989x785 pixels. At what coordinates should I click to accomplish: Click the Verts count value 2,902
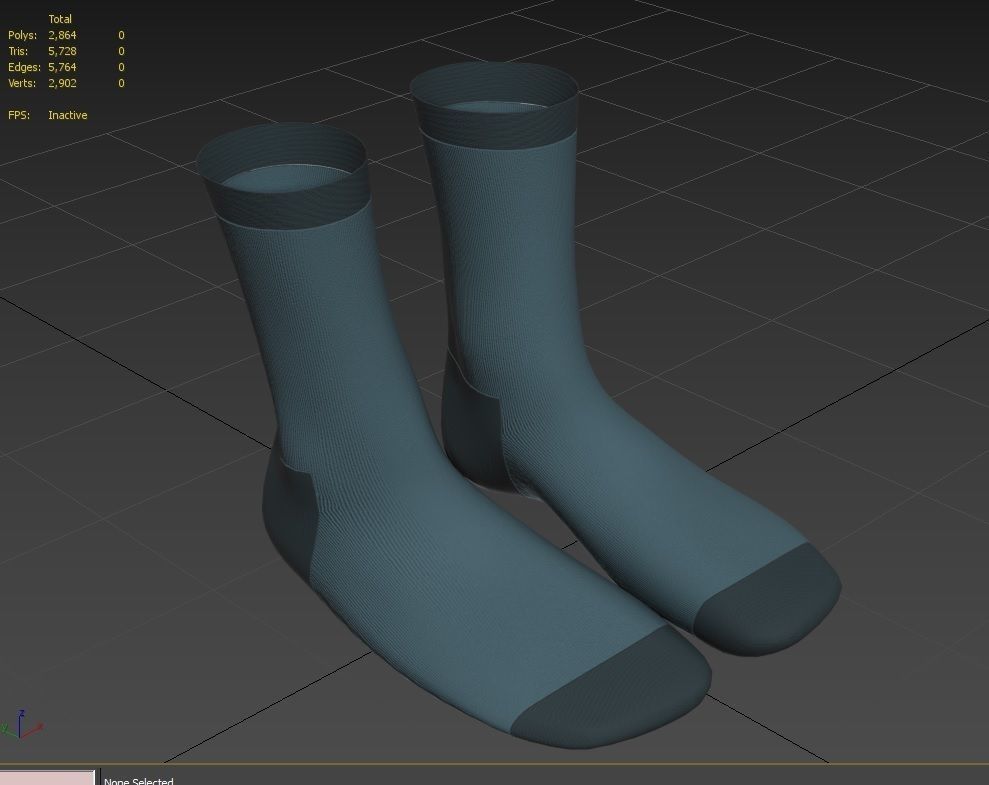62,83
